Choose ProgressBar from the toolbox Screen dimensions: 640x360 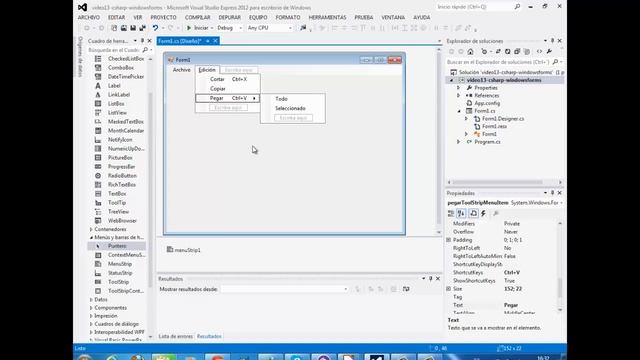(x=121, y=167)
